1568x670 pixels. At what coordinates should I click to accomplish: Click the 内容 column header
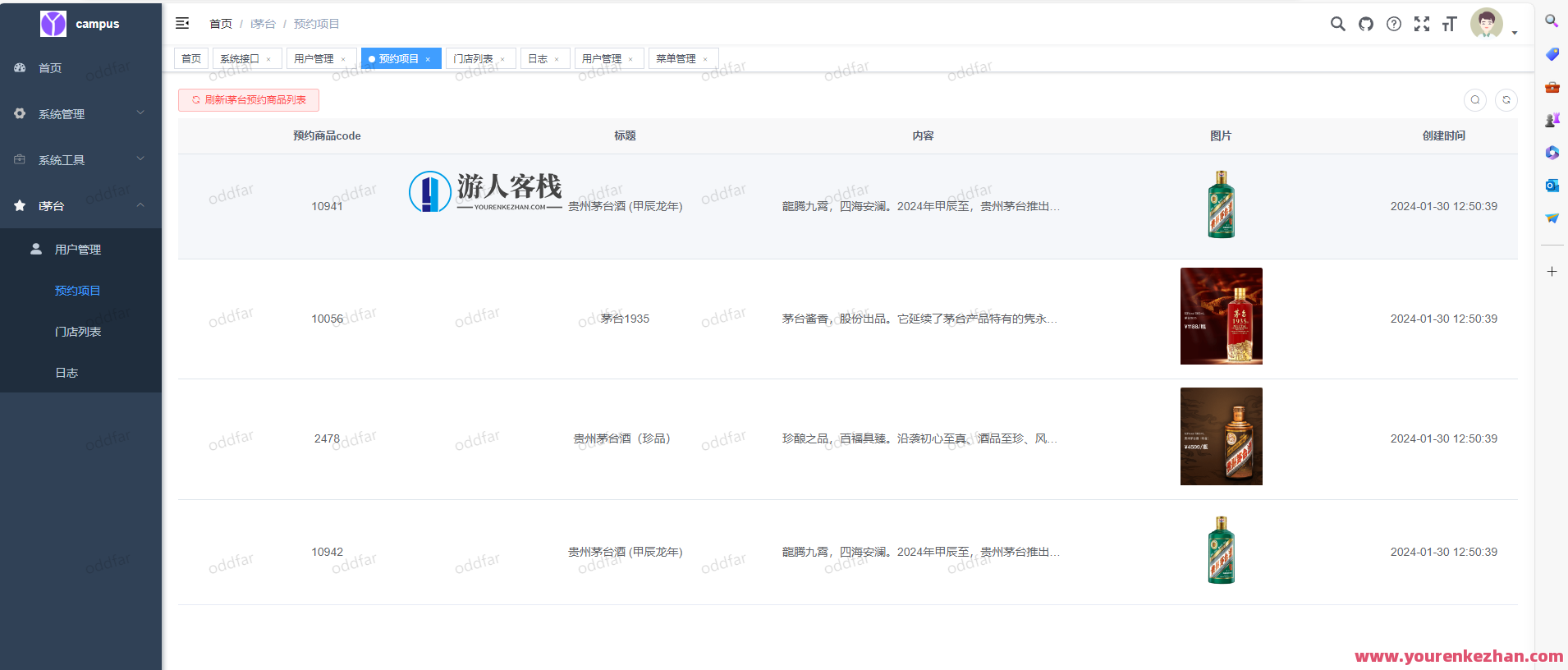tap(923, 135)
